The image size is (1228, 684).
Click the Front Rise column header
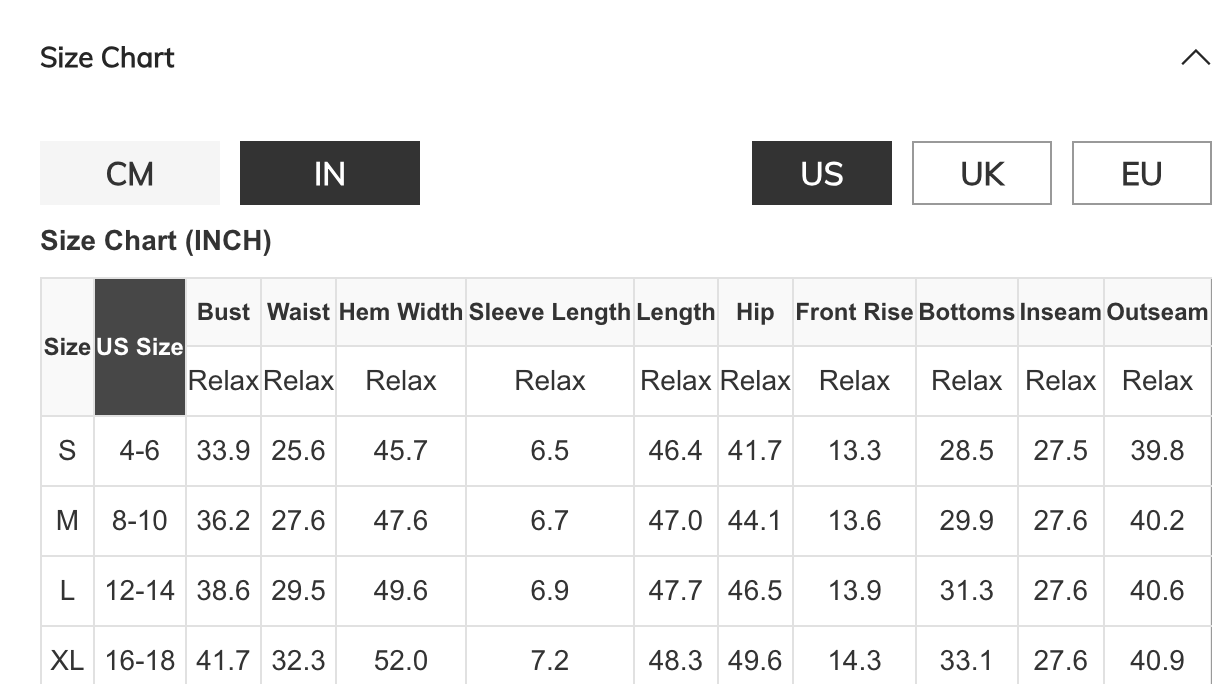854,312
